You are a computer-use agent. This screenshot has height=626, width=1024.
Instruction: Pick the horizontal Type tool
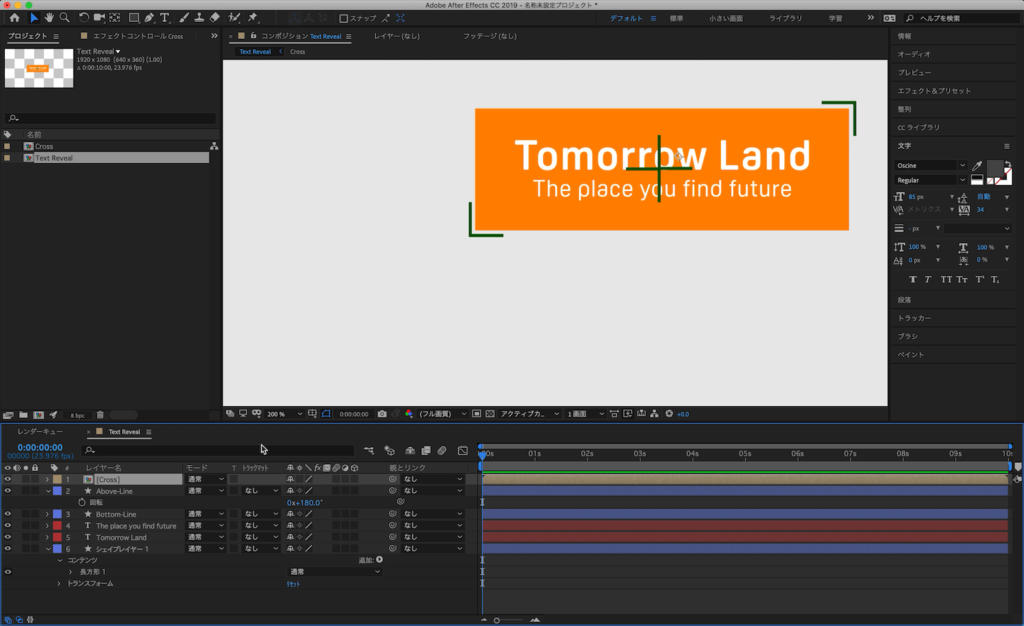(165, 18)
